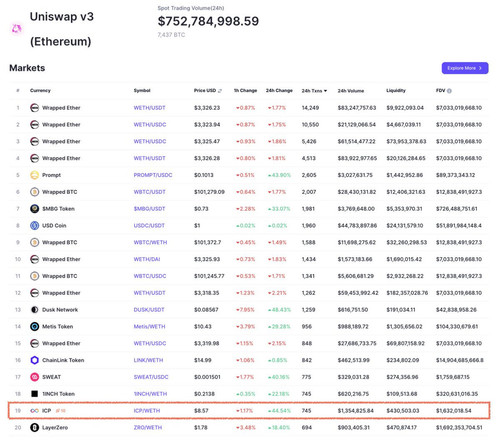Click the ChainLink Token currency name
Image resolution: width=500 pixels, height=443 pixels.
point(63,360)
